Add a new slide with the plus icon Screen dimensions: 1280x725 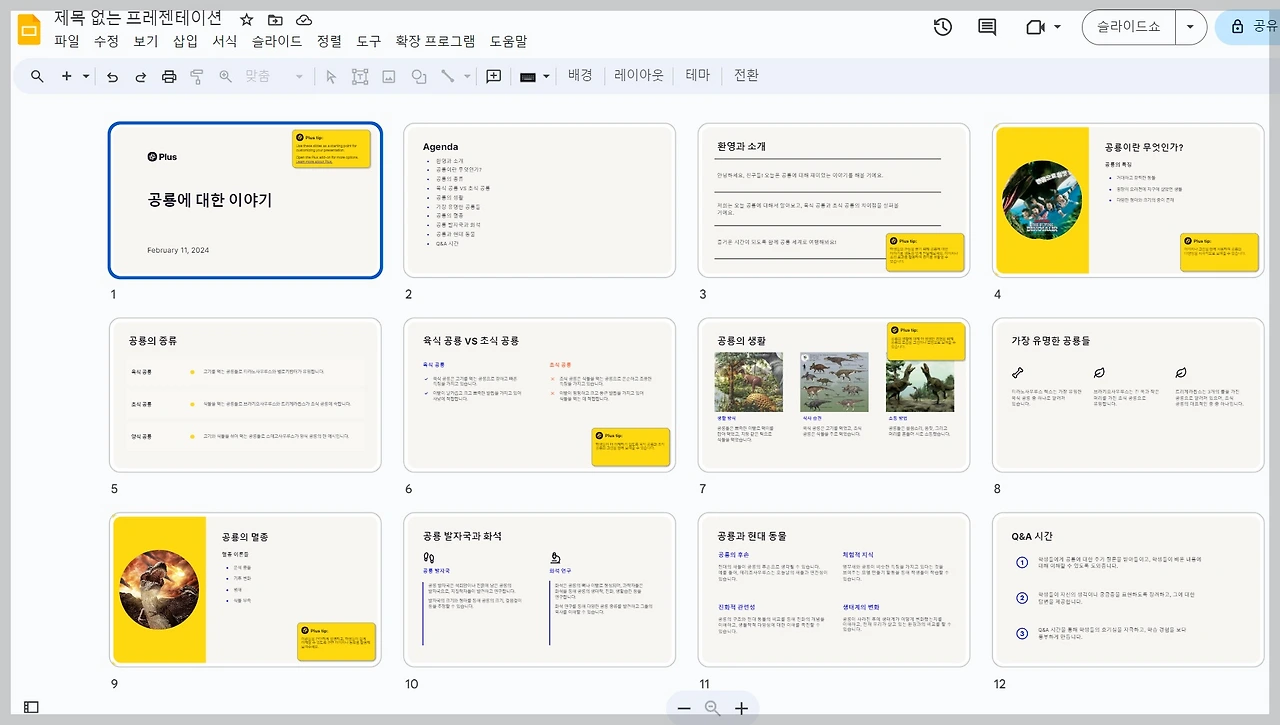(67, 76)
